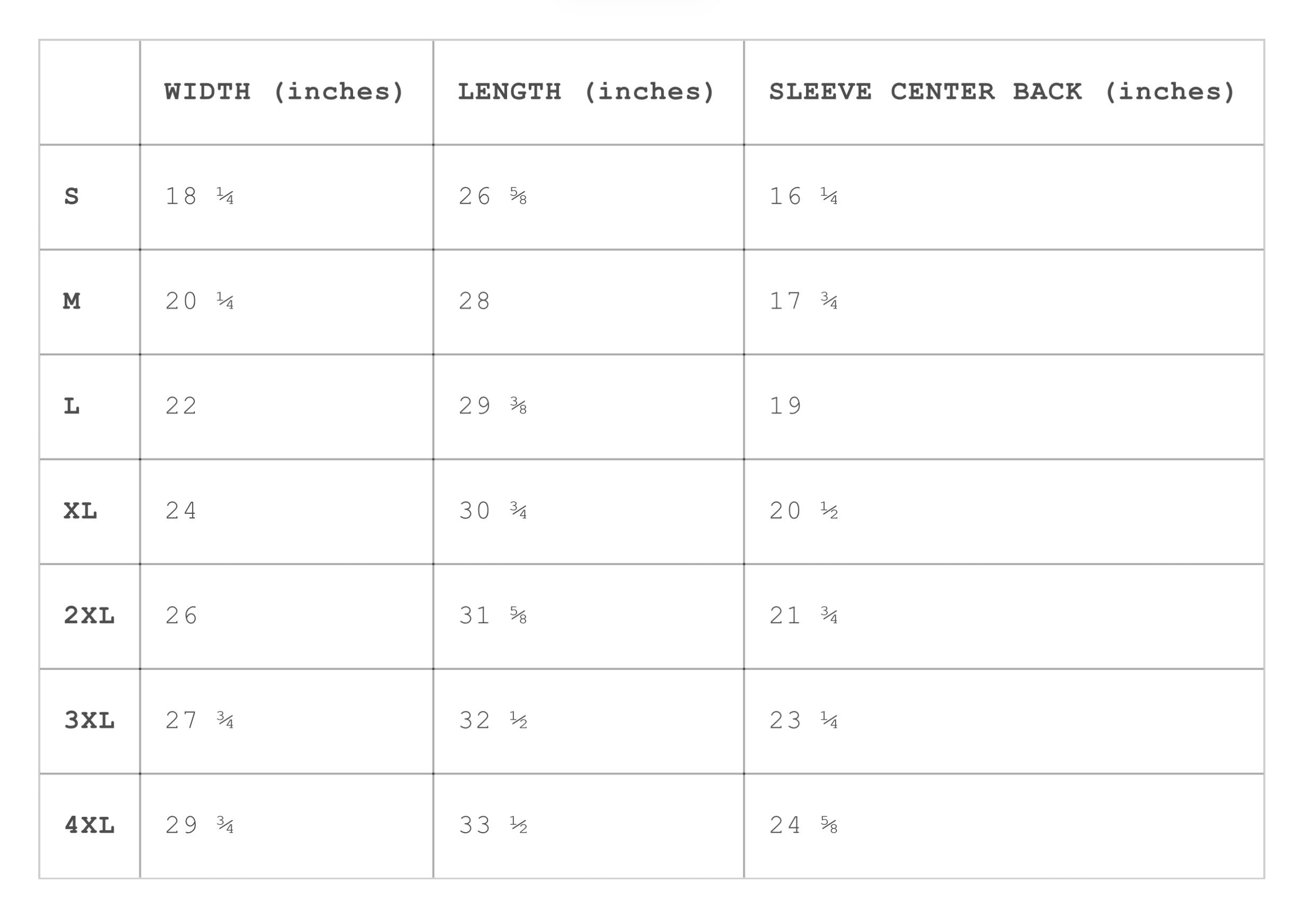Click the length value 31 ⅝ for 2XL
This screenshot has width=1296, height=924.
pyautogui.click(x=492, y=616)
